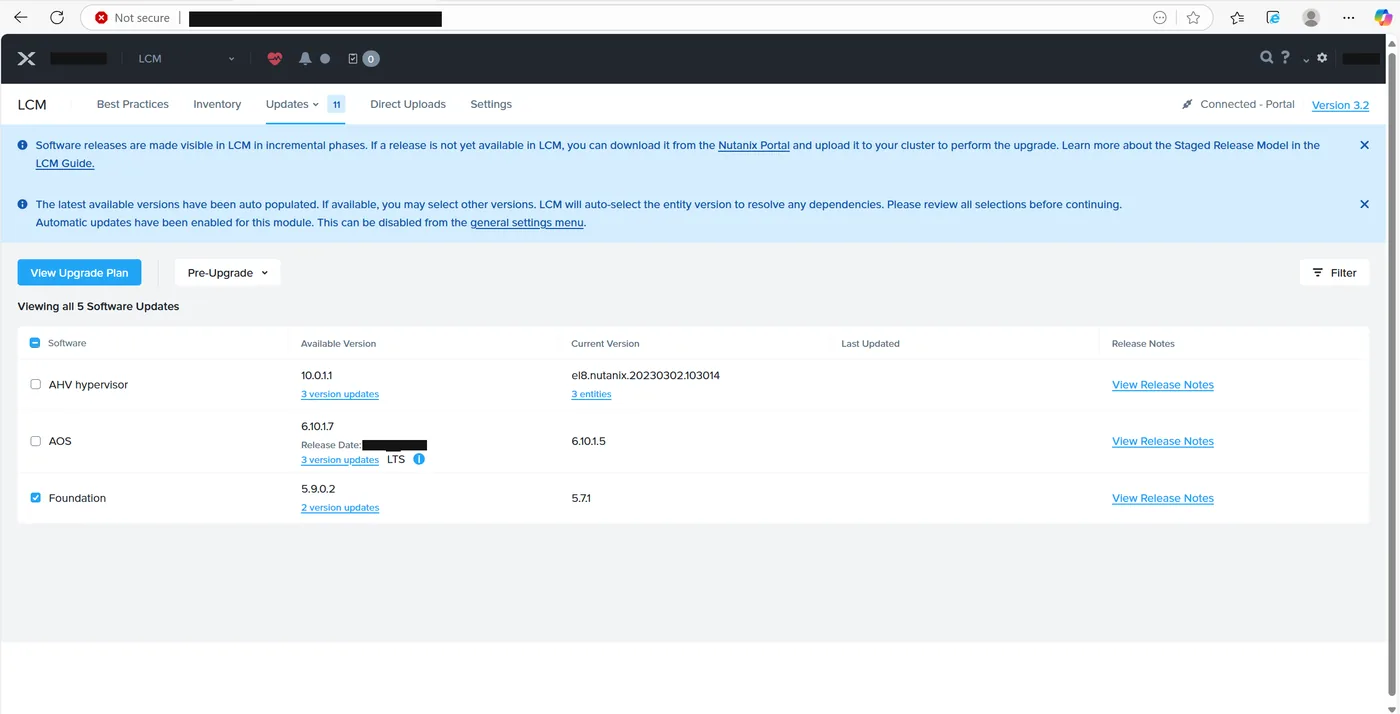The width and height of the screenshot is (1400, 714).
Task: Show 3 version updates for AHV hypervisor
Action: click(340, 394)
